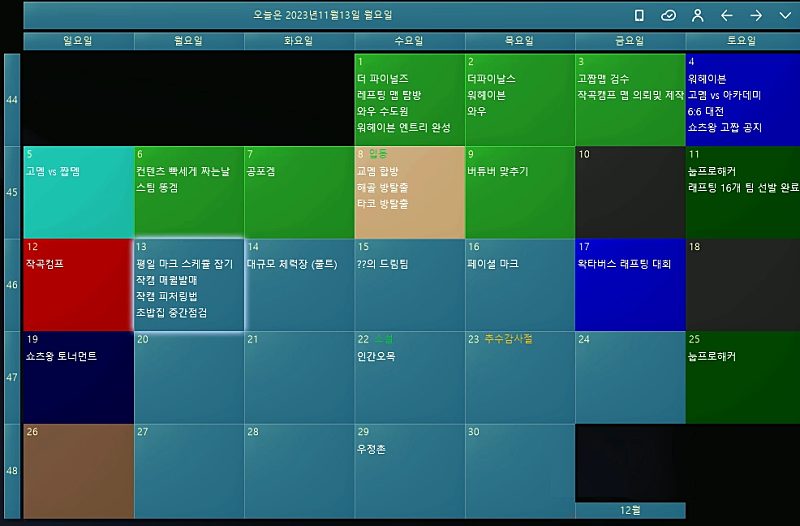Select the day 20 cell

pos(189,378)
